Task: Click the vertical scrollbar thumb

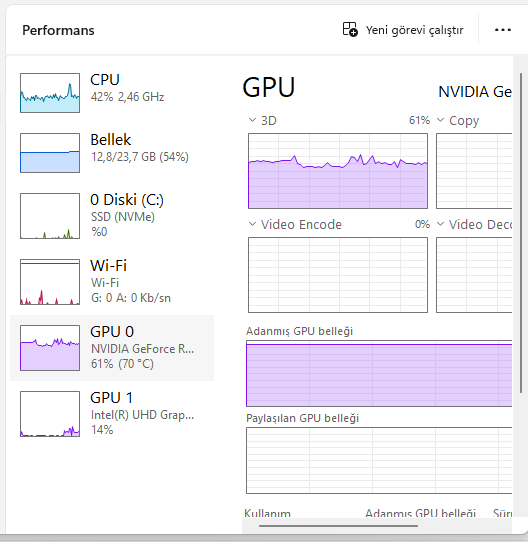Action: click(x=521, y=233)
